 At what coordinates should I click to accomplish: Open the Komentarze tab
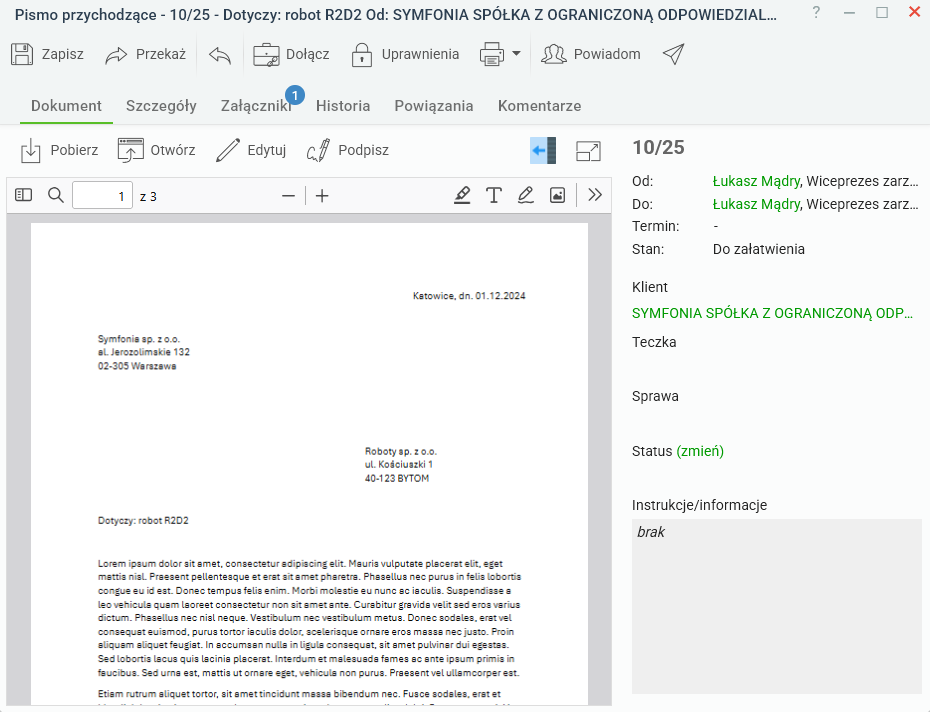539,106
